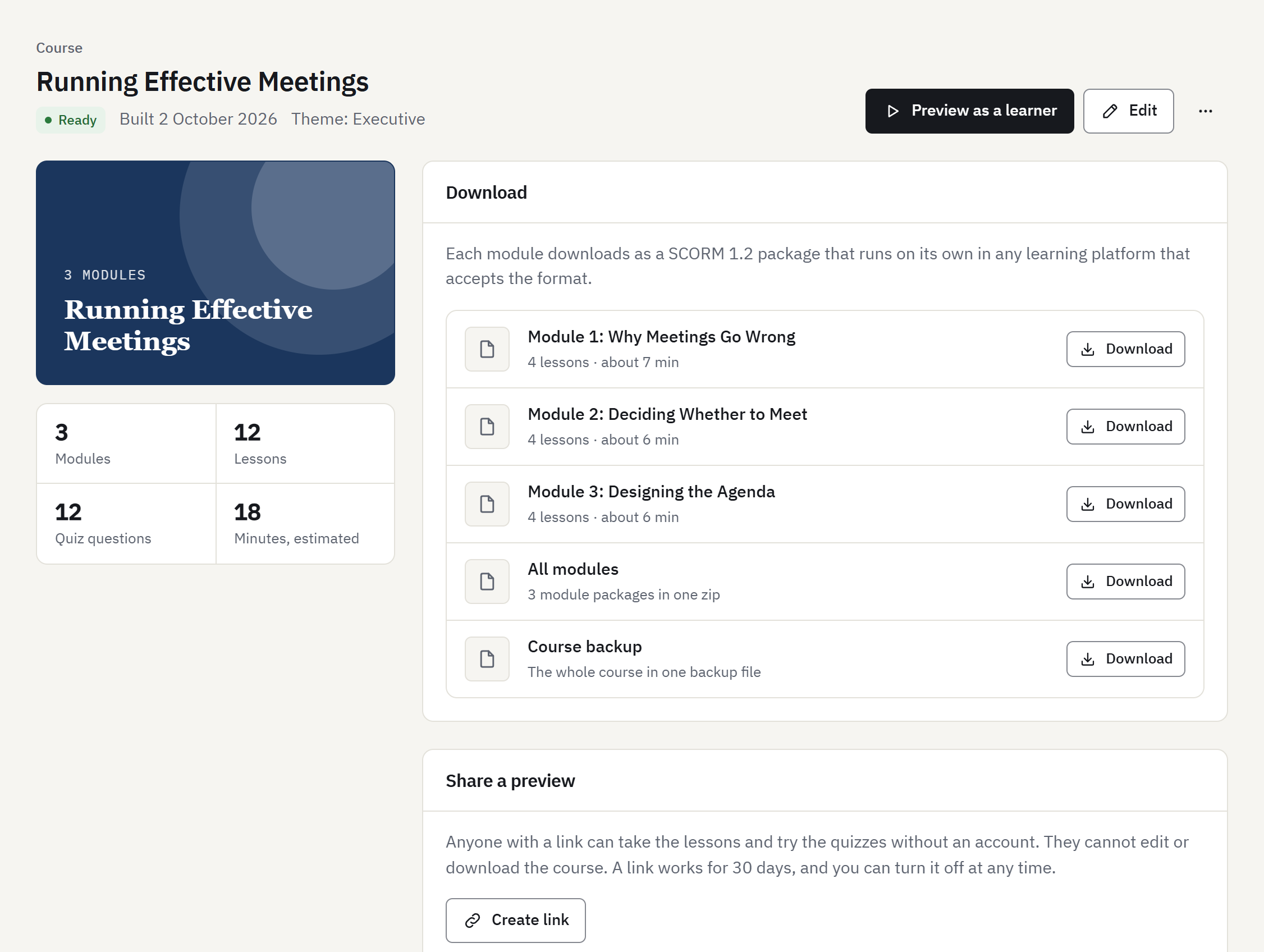Click the All modules row title
The width and height of the screenshot is (1264, 952).
(573, 569)
